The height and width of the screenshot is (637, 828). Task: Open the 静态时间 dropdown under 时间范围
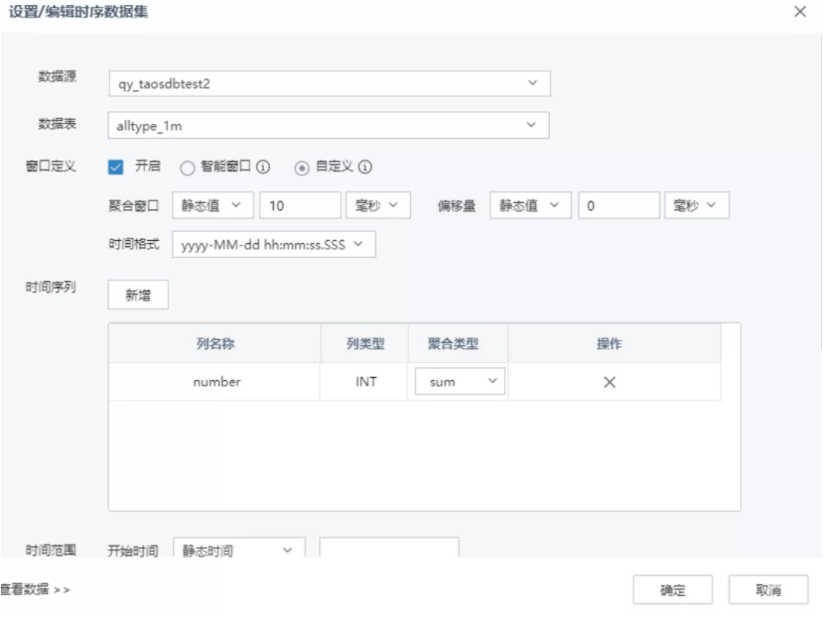coord(238,548)
